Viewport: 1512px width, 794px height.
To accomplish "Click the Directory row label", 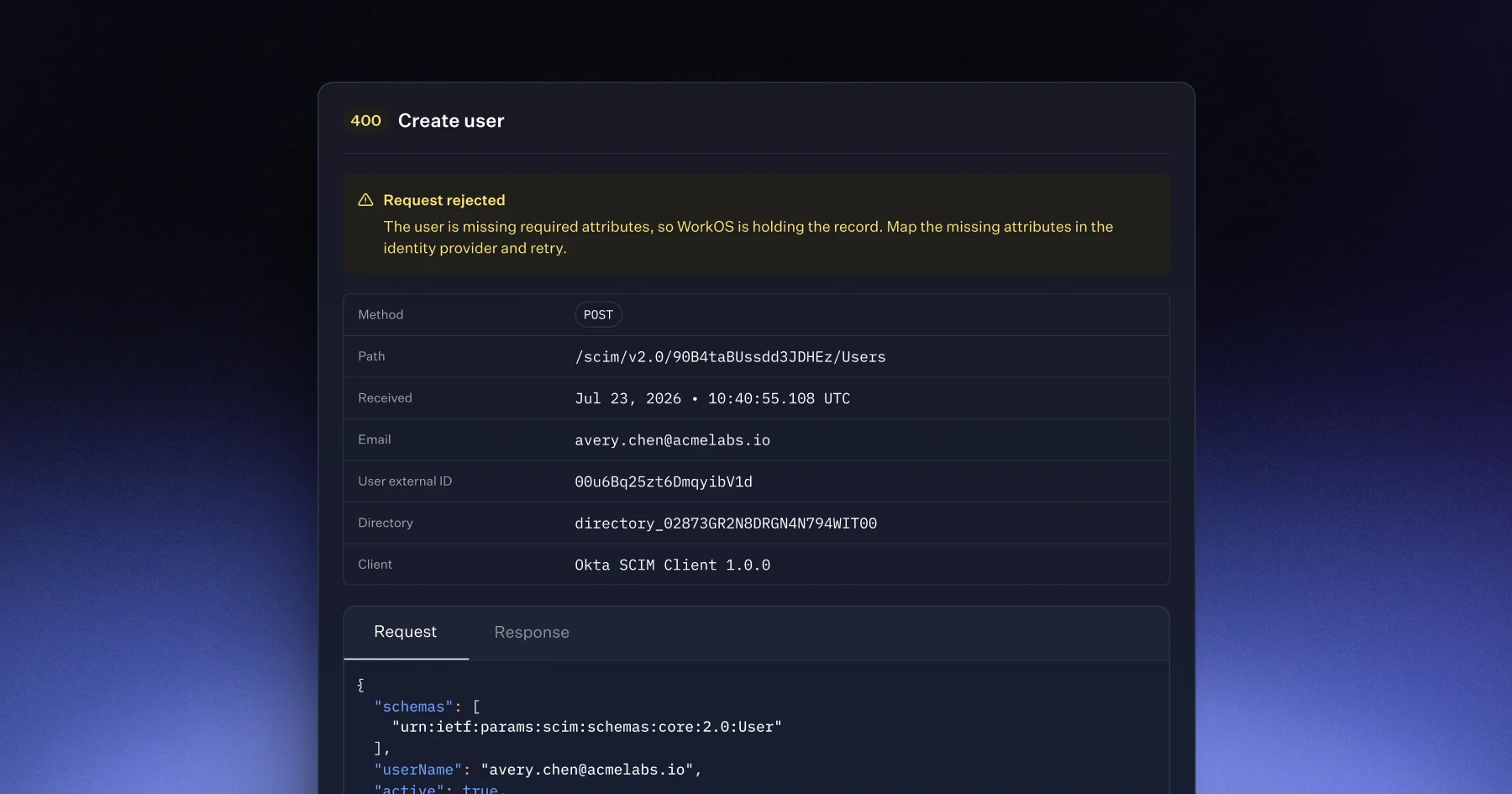I will pyautogui.click(x=386, y=523).
